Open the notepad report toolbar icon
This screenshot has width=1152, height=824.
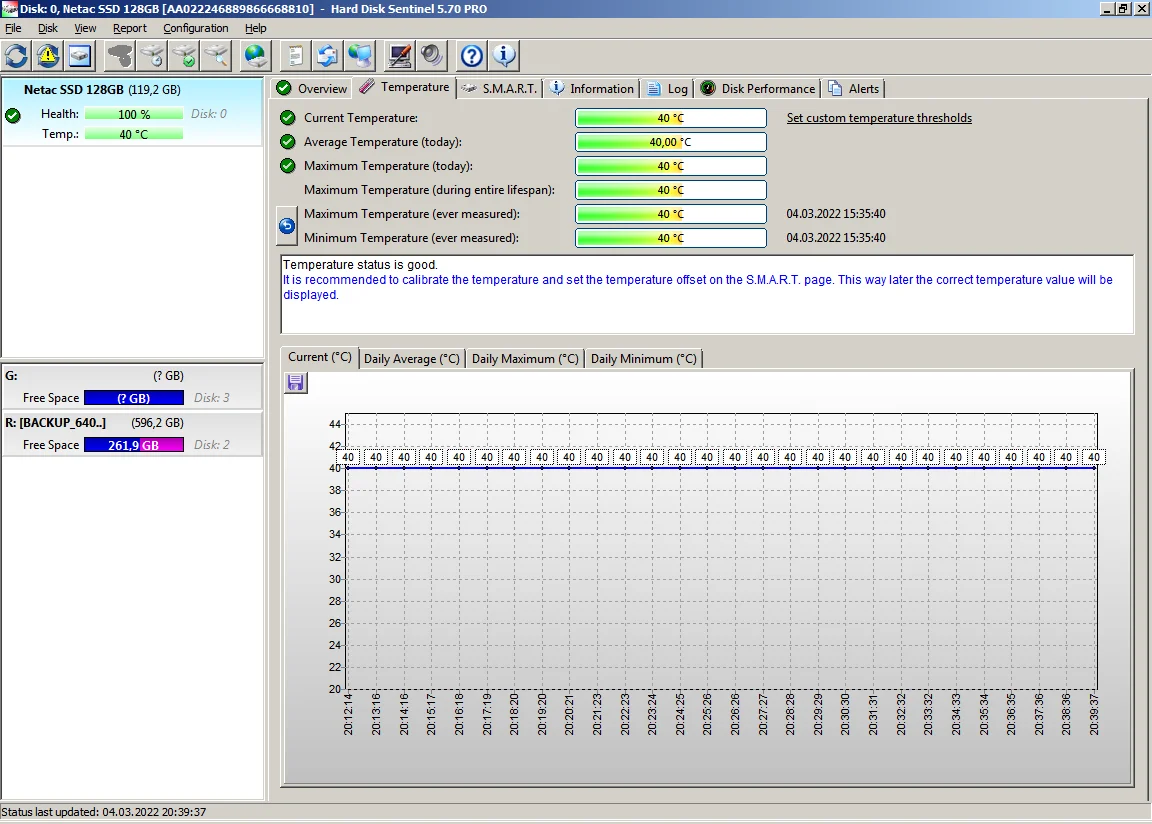296,55
